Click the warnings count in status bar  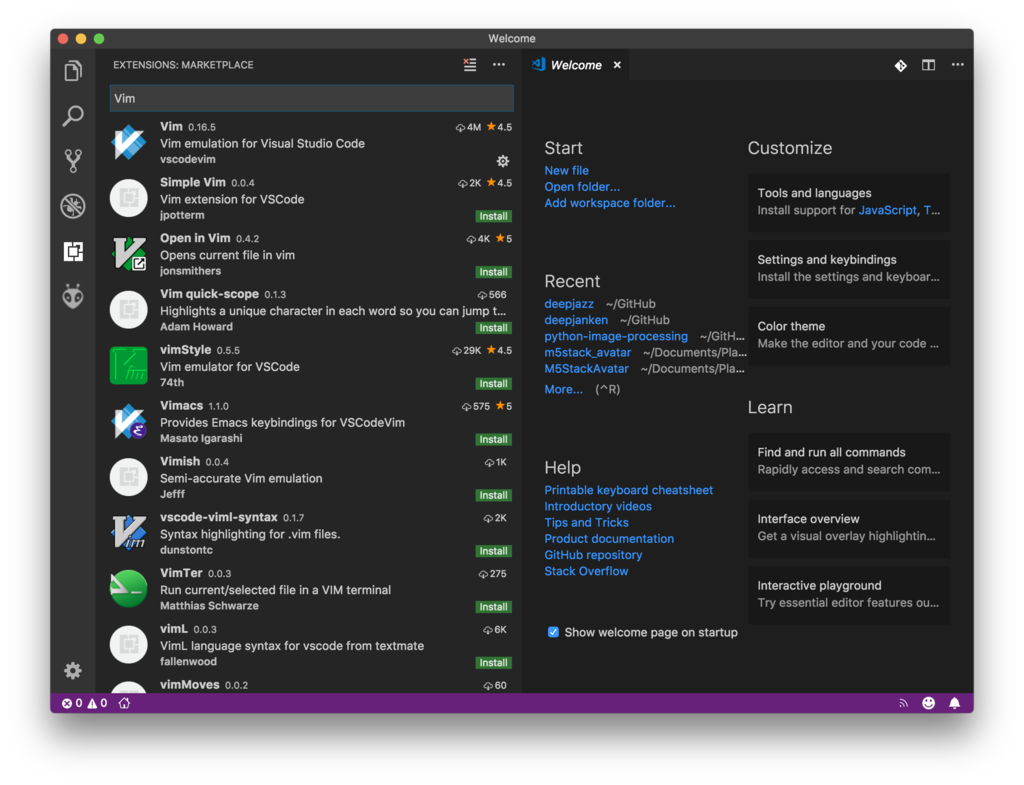pyautogui.click(x=97, y=703)
